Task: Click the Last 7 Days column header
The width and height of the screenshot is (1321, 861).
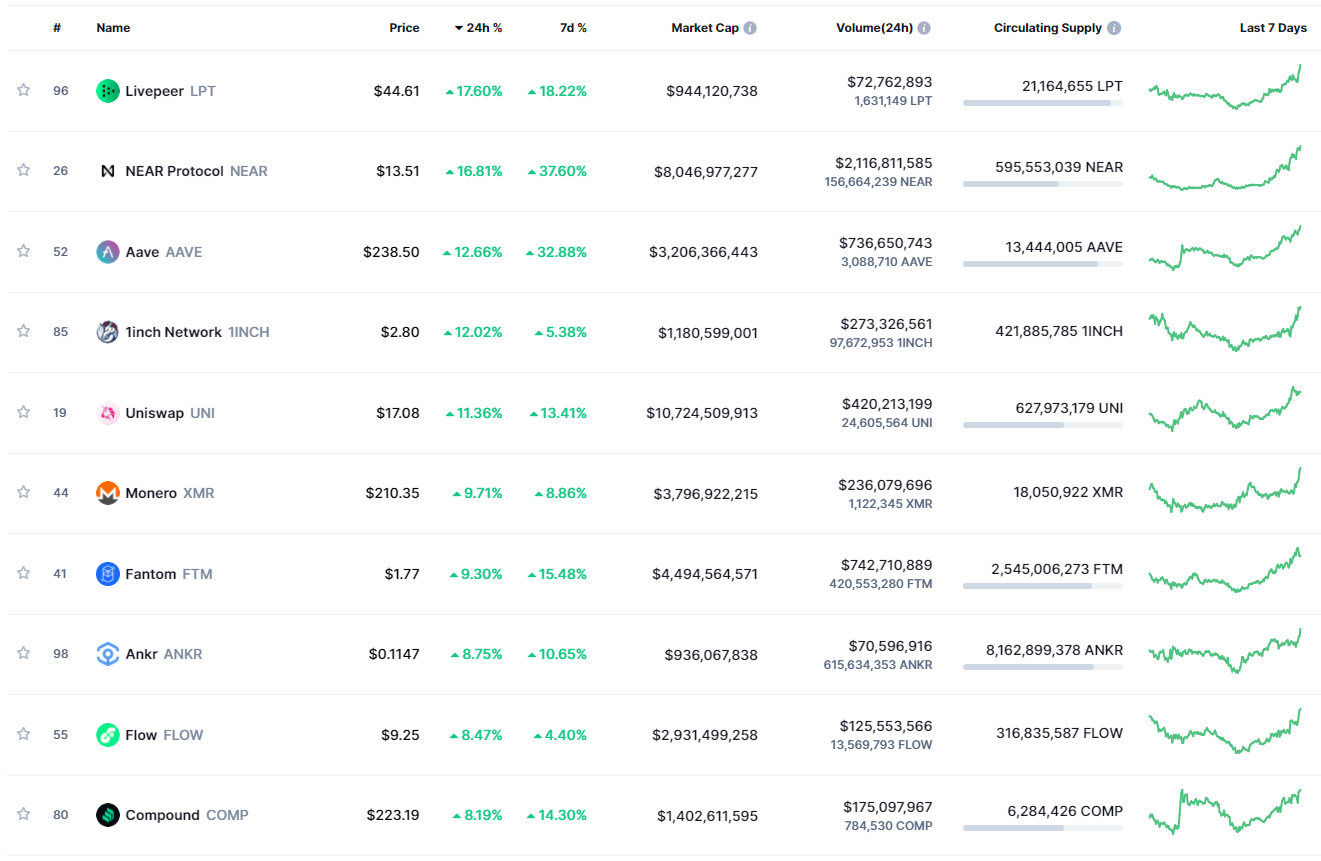Action: pos(1273,28)
